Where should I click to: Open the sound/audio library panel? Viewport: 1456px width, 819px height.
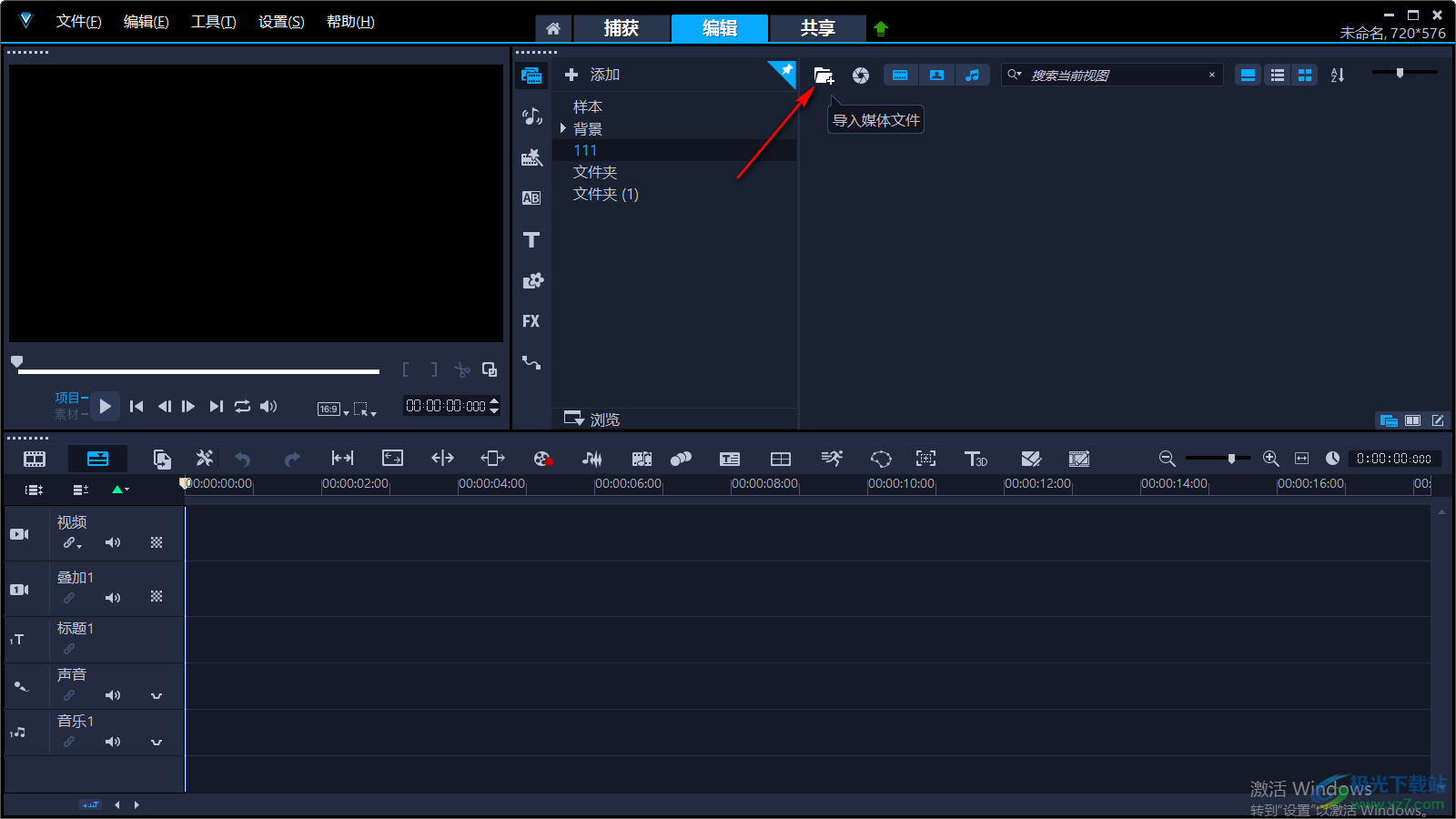click(531, 116)
